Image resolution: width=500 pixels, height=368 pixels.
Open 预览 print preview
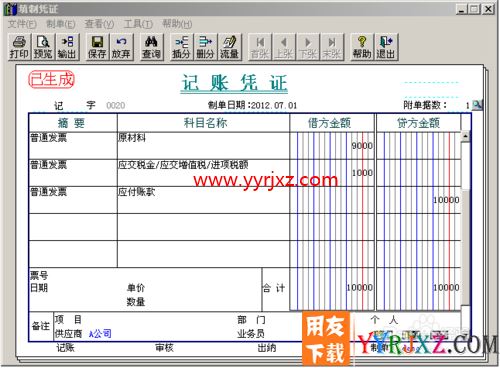pos(43,47)
